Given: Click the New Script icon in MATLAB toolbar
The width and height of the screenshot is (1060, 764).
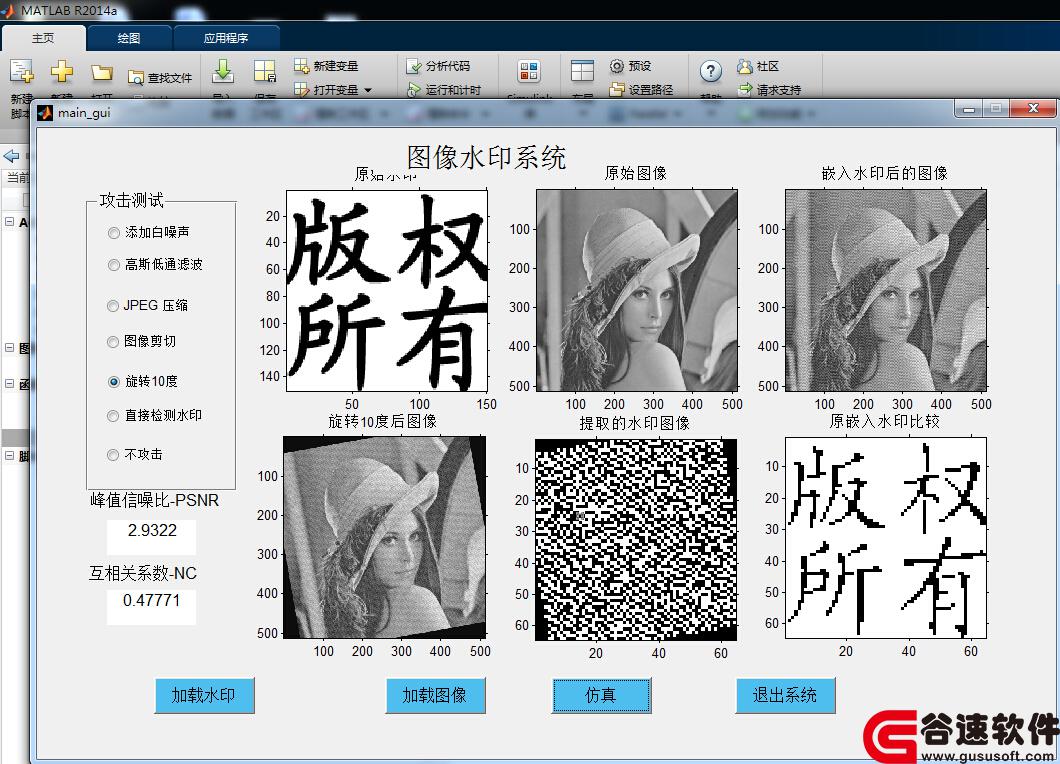Looking at the screenshot, I should pos(21,71).
